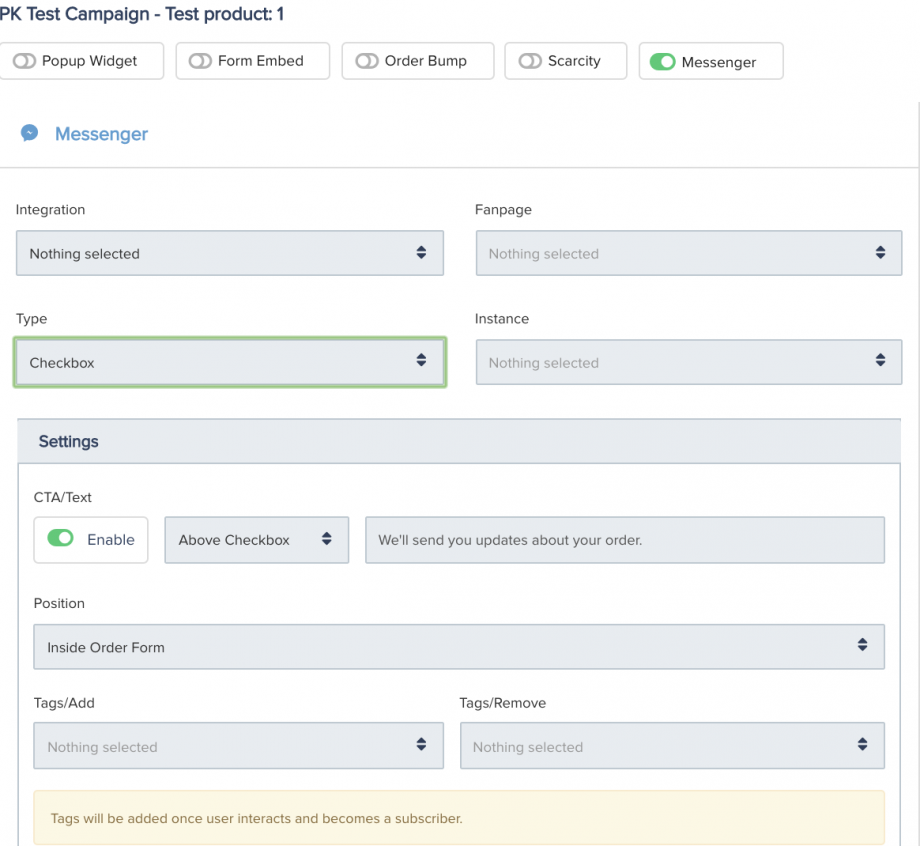Click the Position dropdown arrow icon
This screenshot has height=846, width=920.
click(862, 646)
